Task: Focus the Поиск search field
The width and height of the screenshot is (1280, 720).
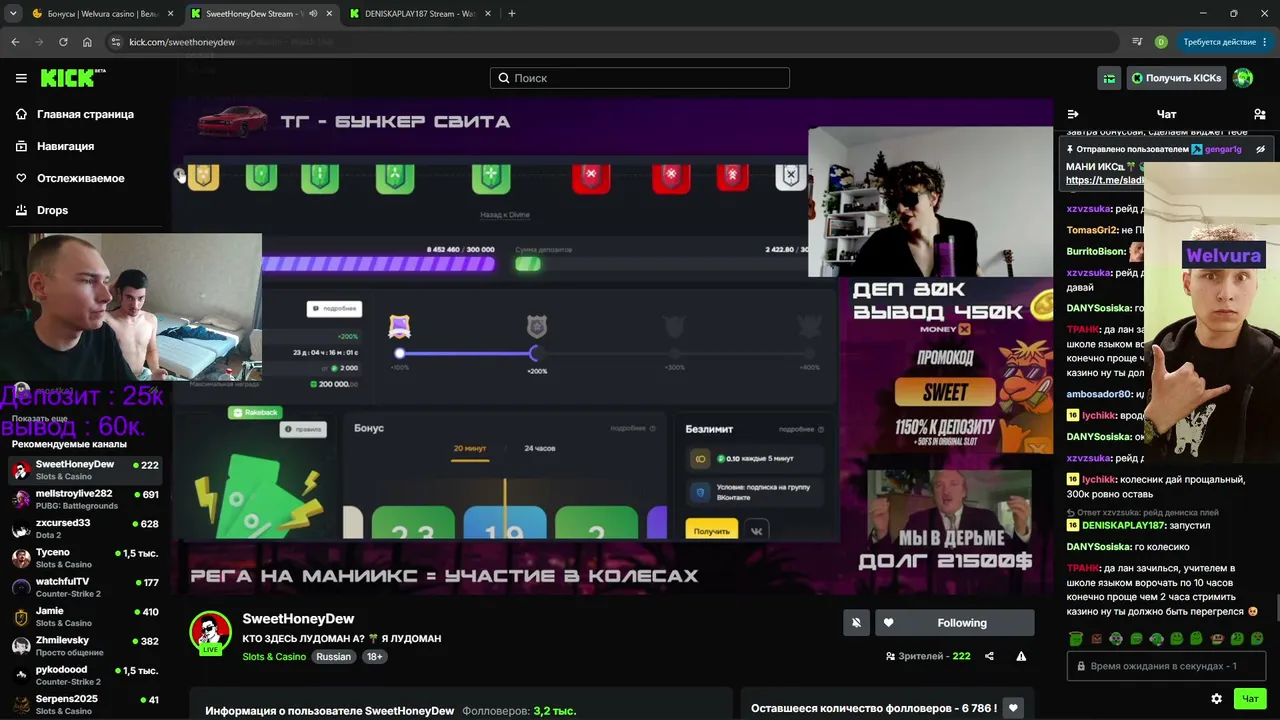Action: [640, 78]
